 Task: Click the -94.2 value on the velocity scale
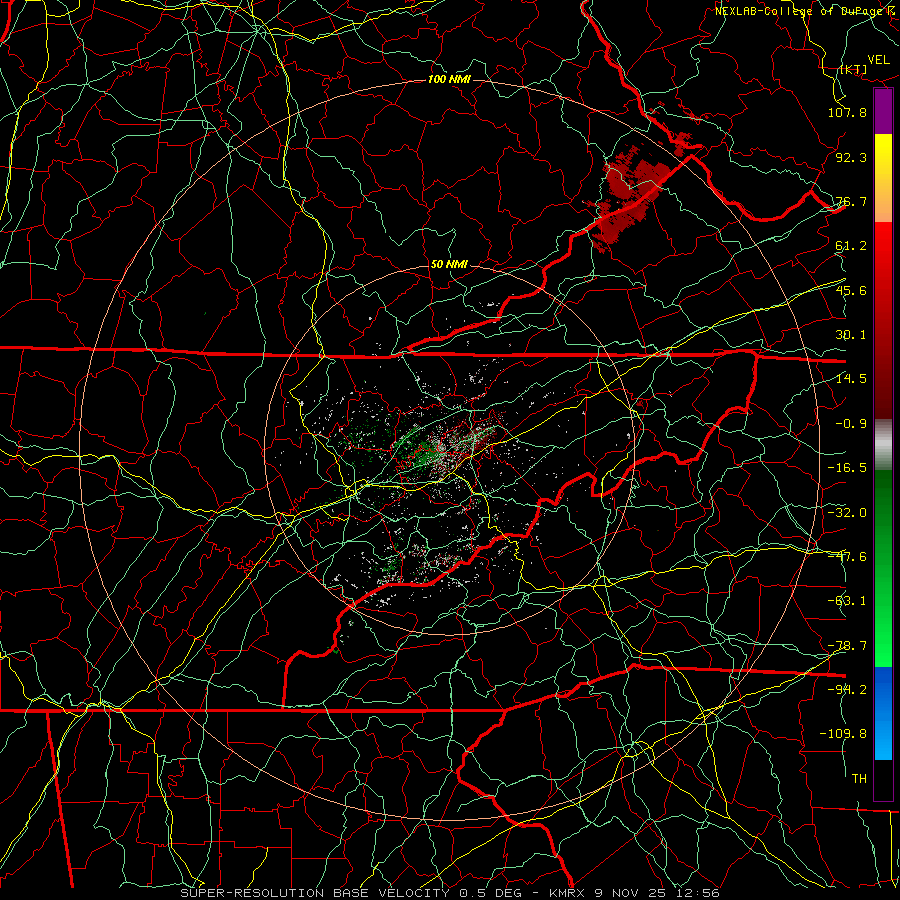coord(847,690)
